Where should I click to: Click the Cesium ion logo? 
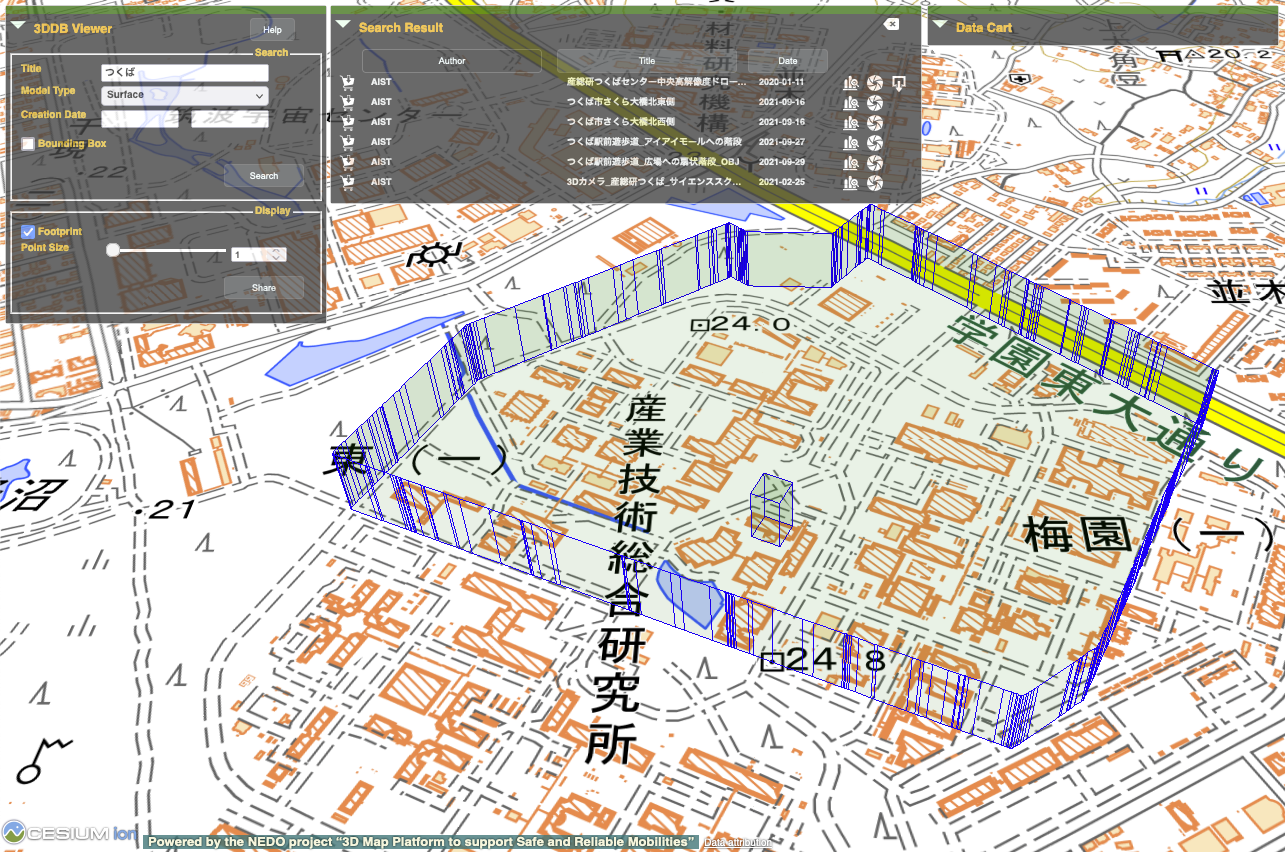coord(70,832)
